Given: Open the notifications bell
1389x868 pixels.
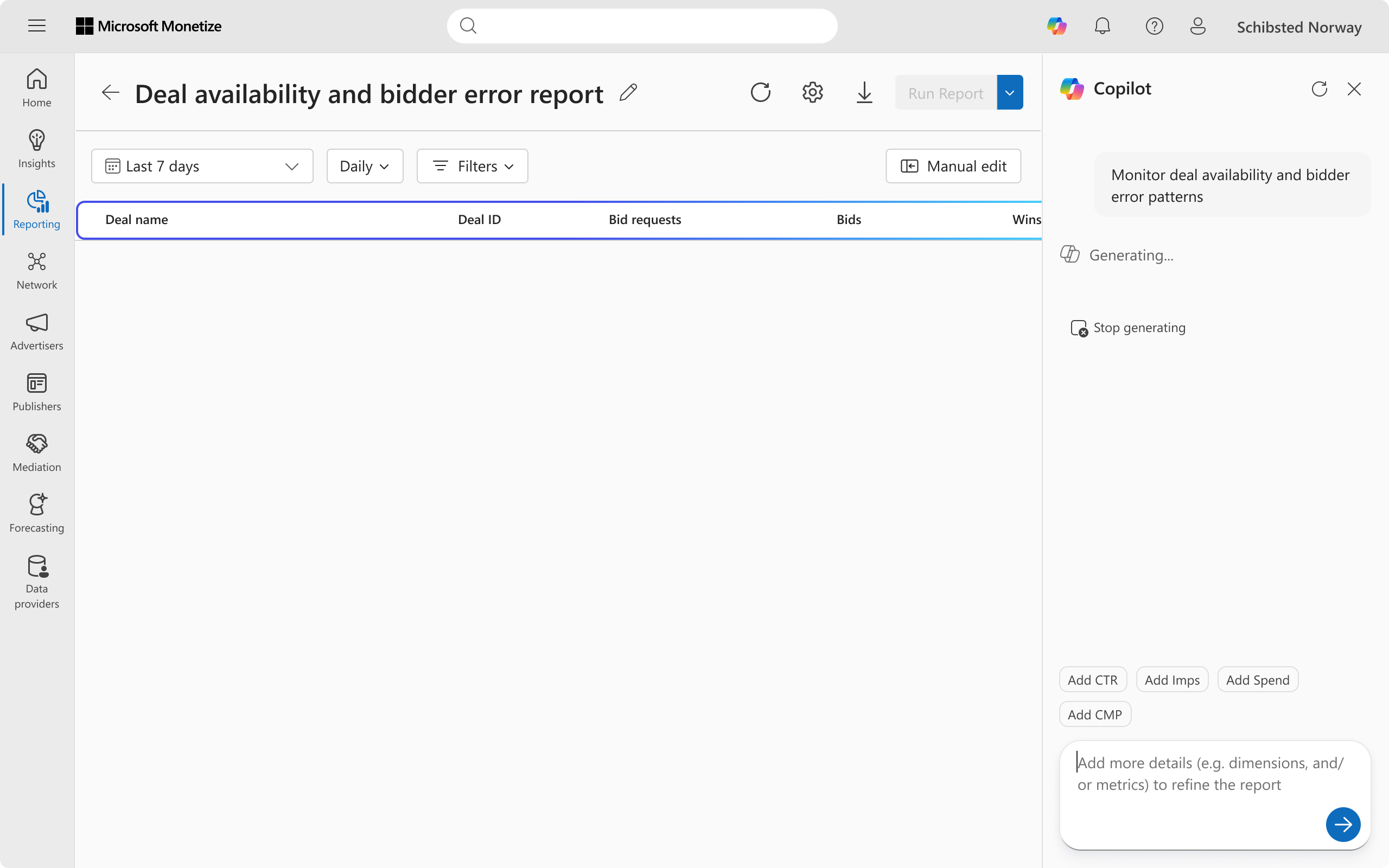Looking at the screenshot, I should [1102, 27].
